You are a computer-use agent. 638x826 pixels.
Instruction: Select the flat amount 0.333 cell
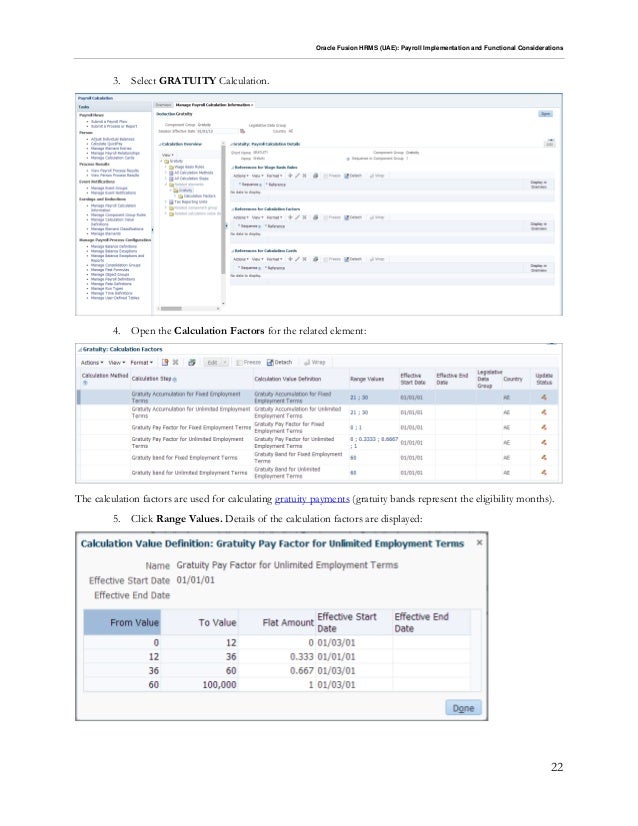(x=277, y=656)
